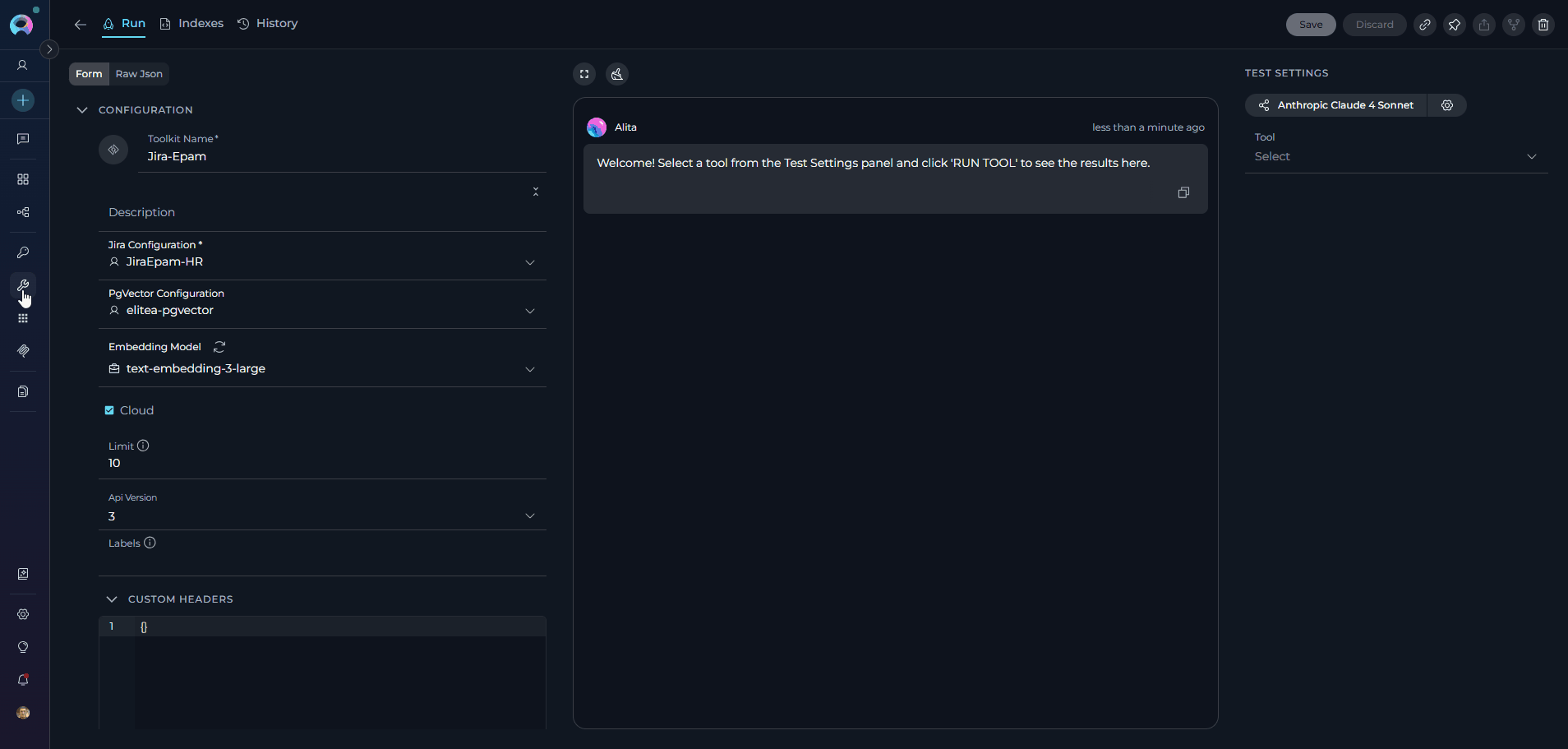Screen dimensions: 1568x749
Task: Uncheck the Cloud checkbox
Action: [108, 409]
